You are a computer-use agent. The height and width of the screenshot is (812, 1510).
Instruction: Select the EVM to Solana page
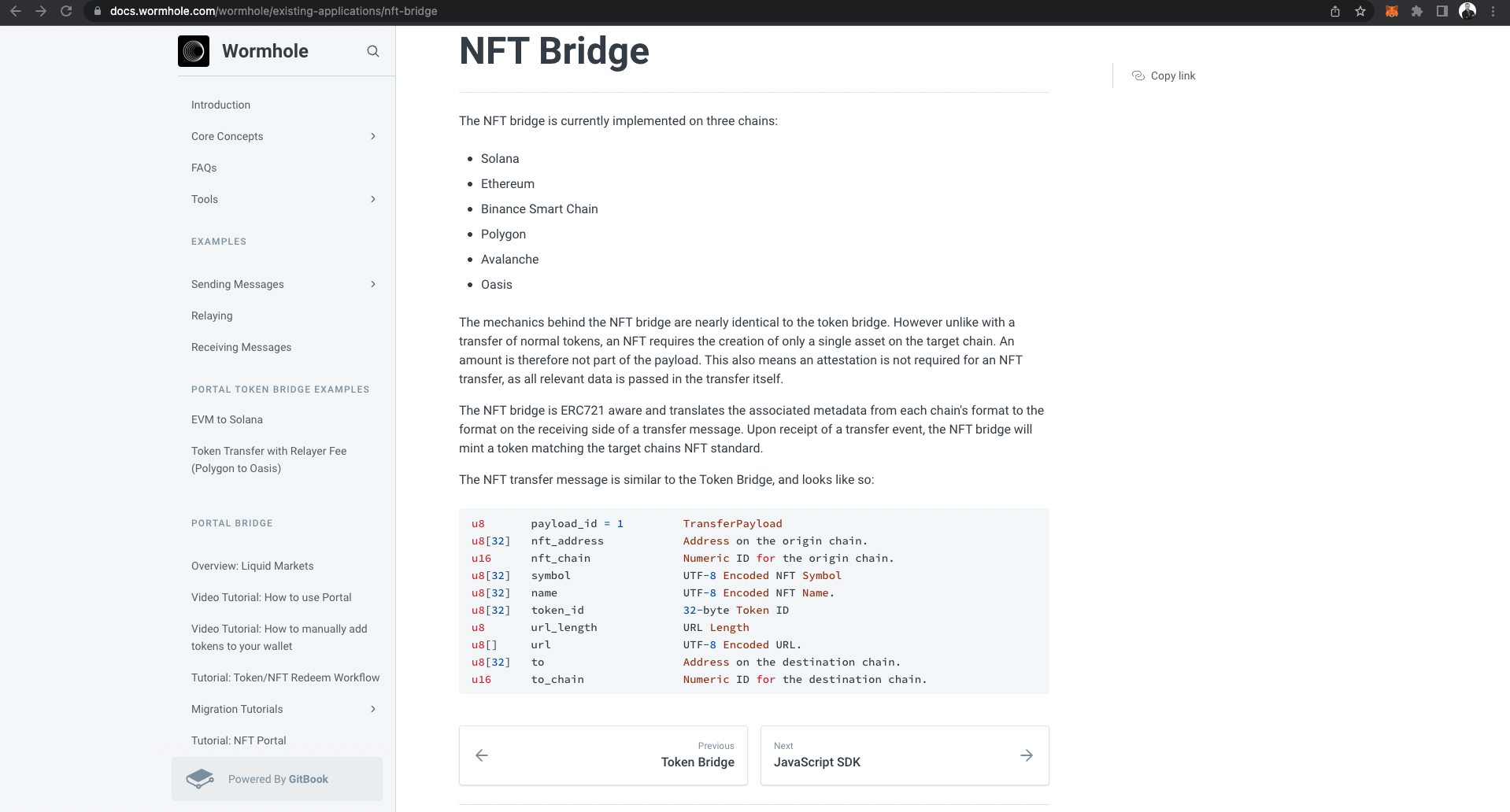tap(227, 419)
